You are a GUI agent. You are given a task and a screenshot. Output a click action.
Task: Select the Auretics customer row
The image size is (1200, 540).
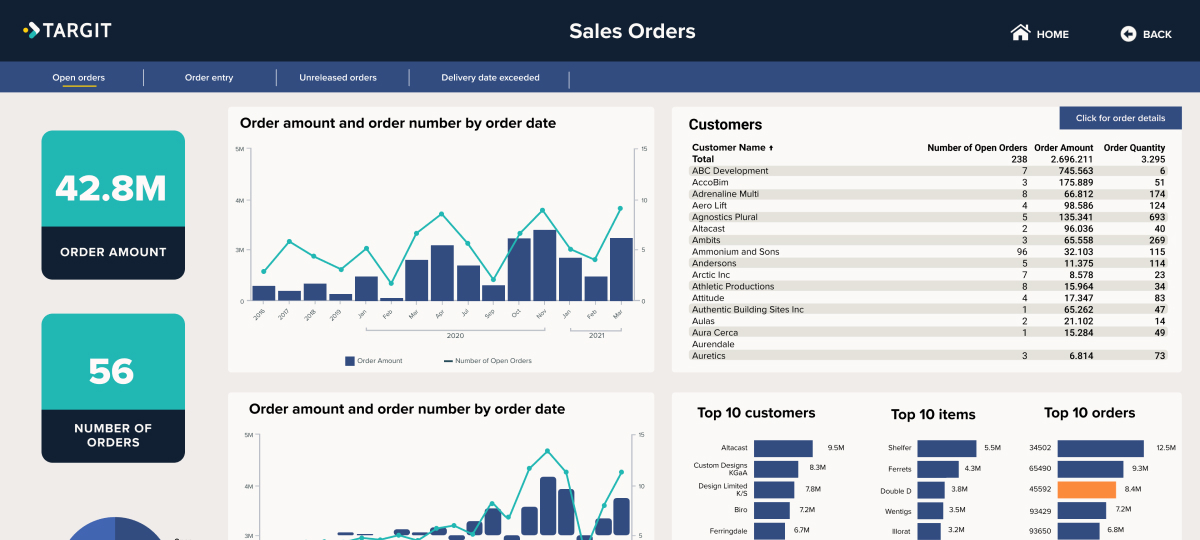(x=929, y=356)
